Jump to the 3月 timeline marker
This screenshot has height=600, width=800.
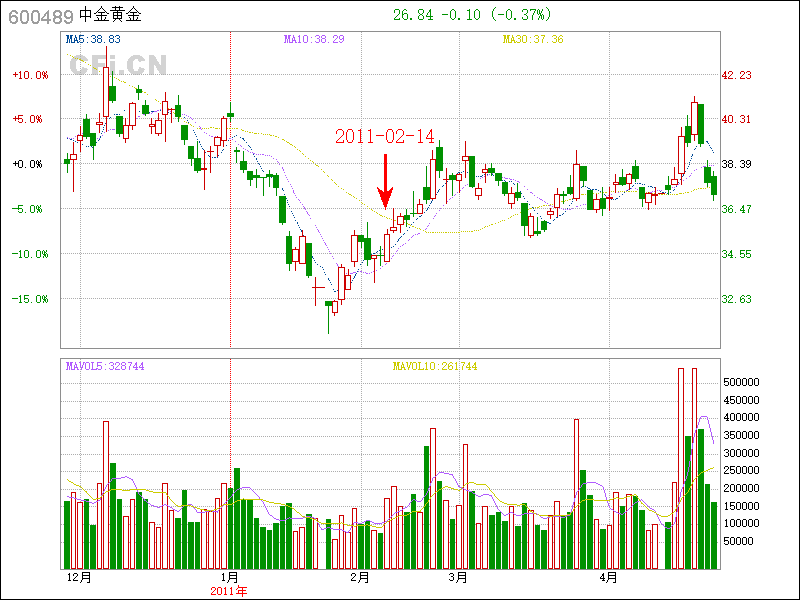(x=458, y=578)
